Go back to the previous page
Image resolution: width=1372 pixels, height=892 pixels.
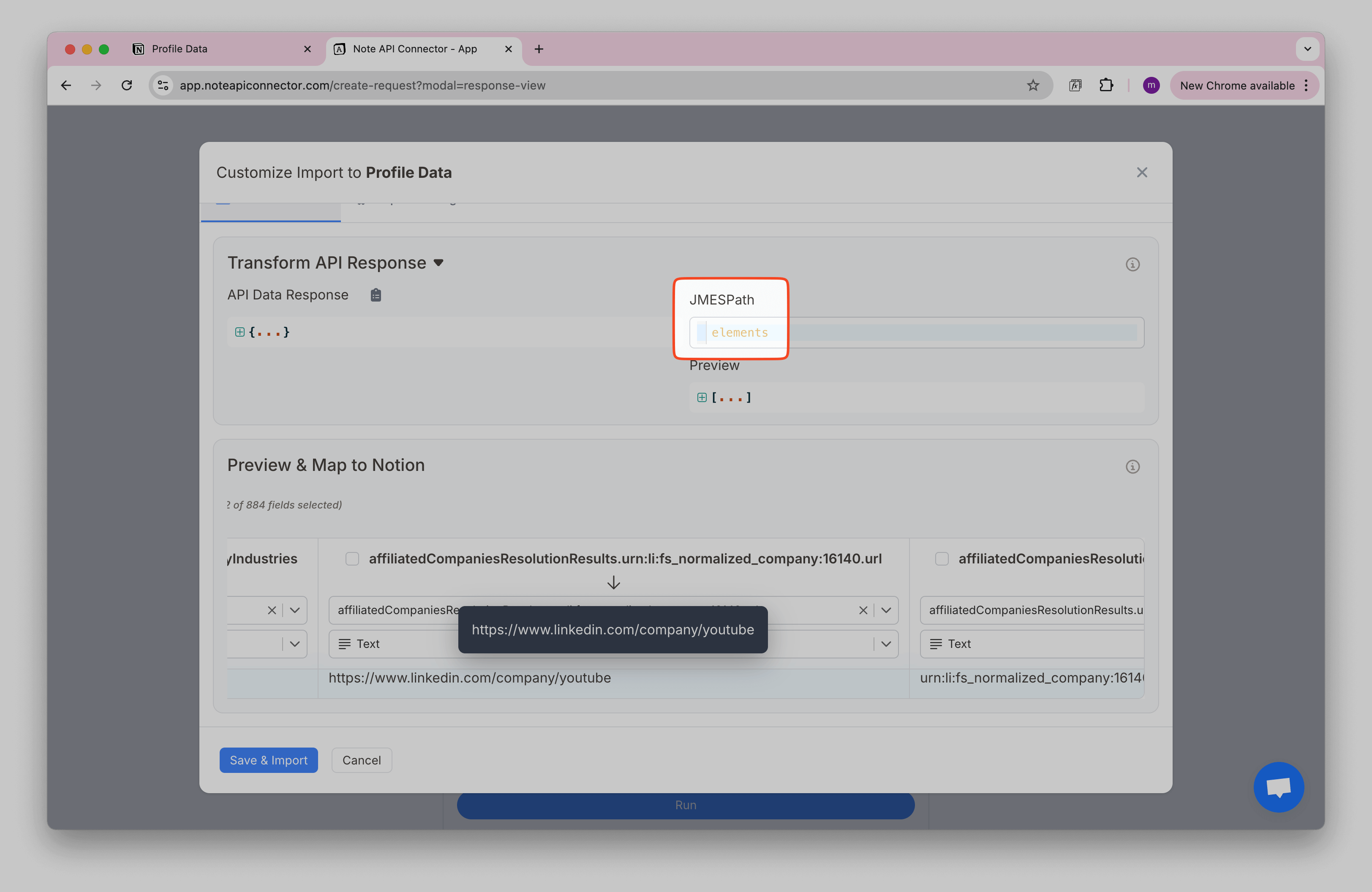[x=66, y=85]
